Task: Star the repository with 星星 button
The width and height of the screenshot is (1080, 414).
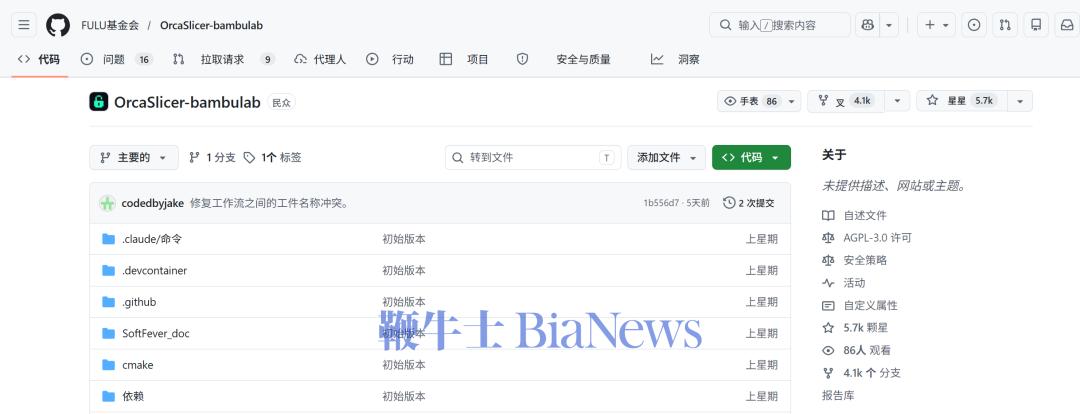Action: point(962,101)
